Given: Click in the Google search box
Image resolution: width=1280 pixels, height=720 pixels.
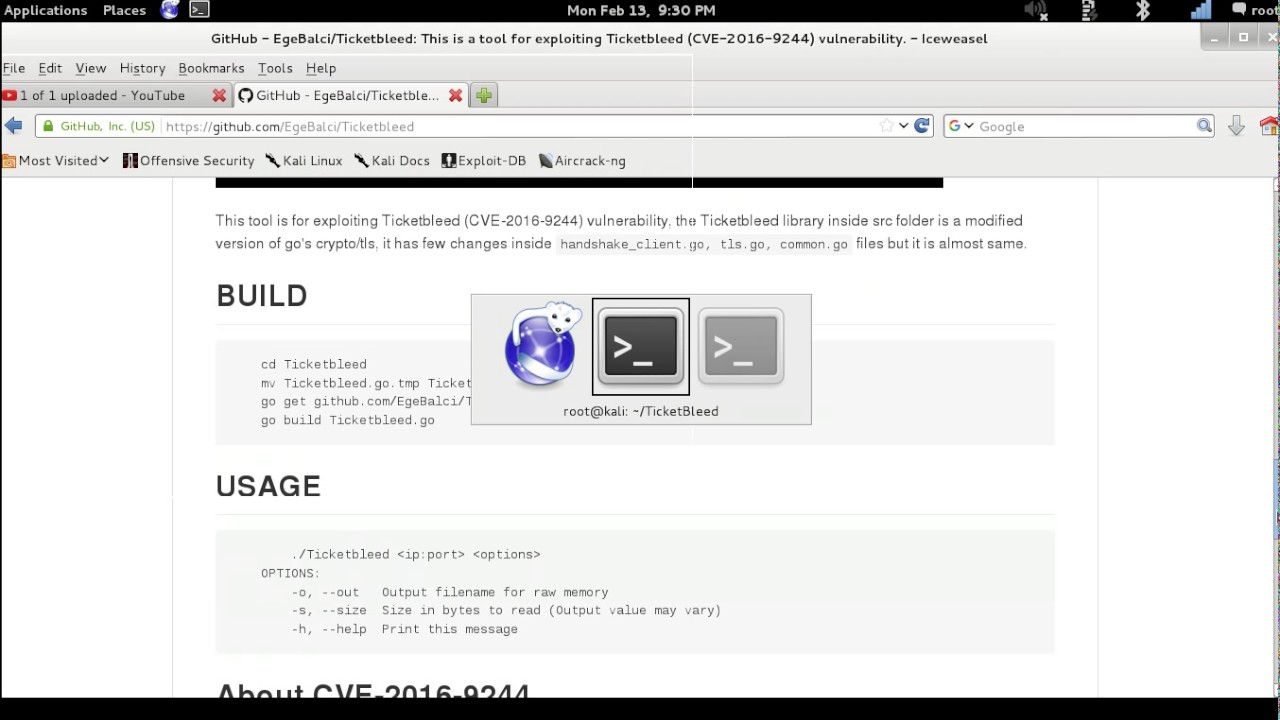Looking at the screenshot, I should tap(1085, 126).
